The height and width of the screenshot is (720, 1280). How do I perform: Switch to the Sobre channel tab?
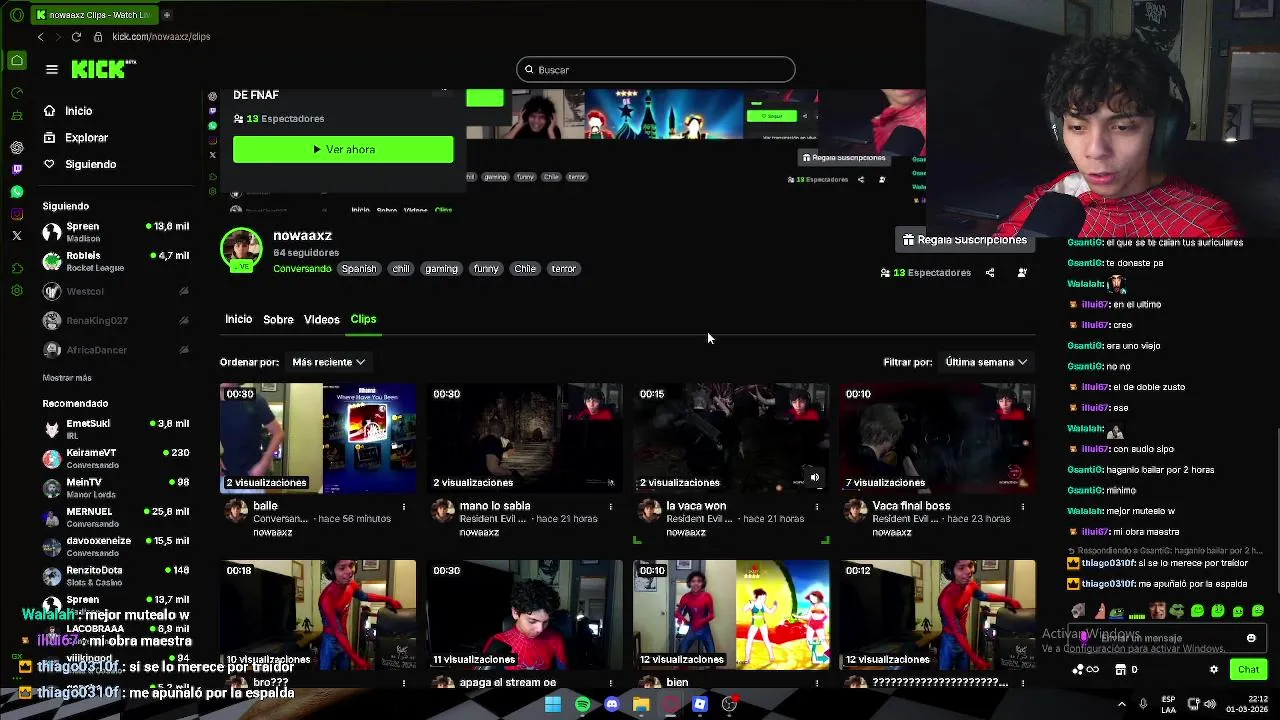point(278,320)
